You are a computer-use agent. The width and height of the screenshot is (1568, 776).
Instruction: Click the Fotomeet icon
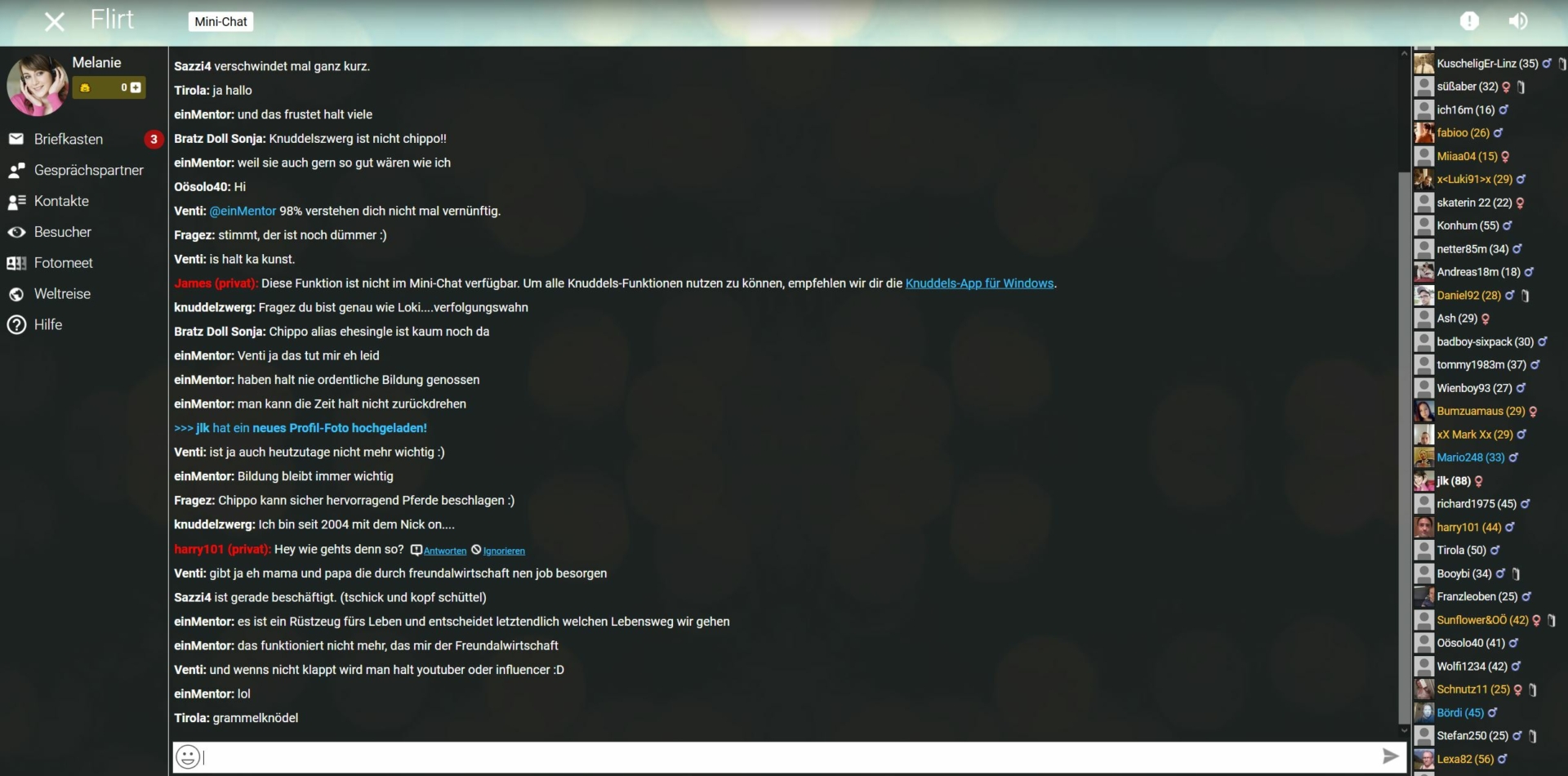16,263
